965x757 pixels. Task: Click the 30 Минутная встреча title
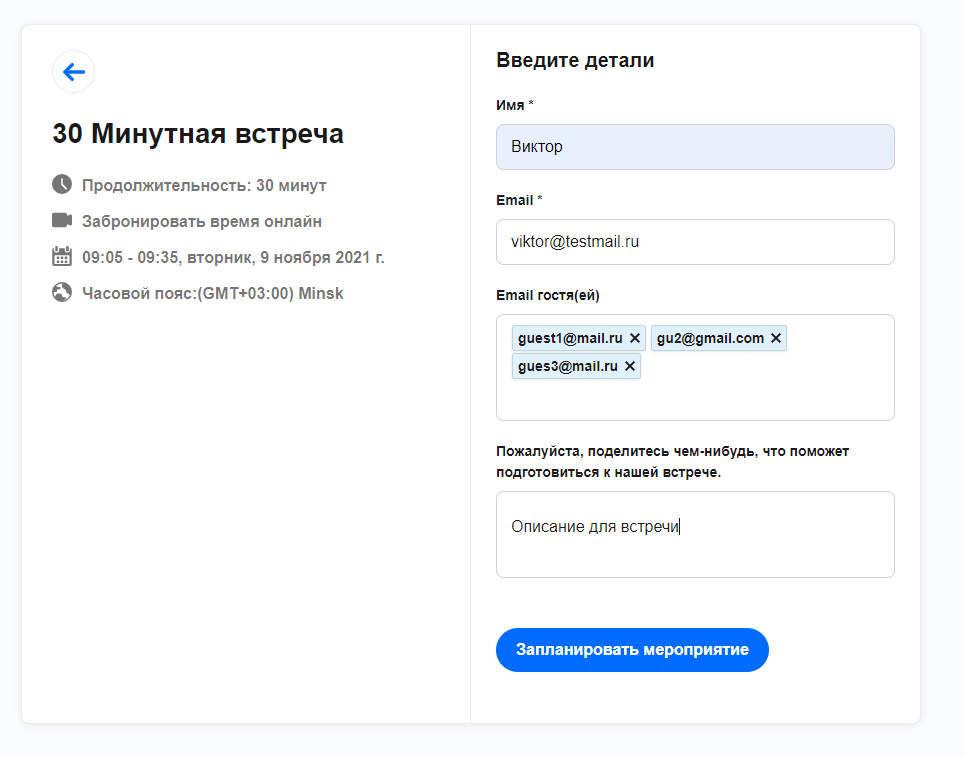click(198, 134)
